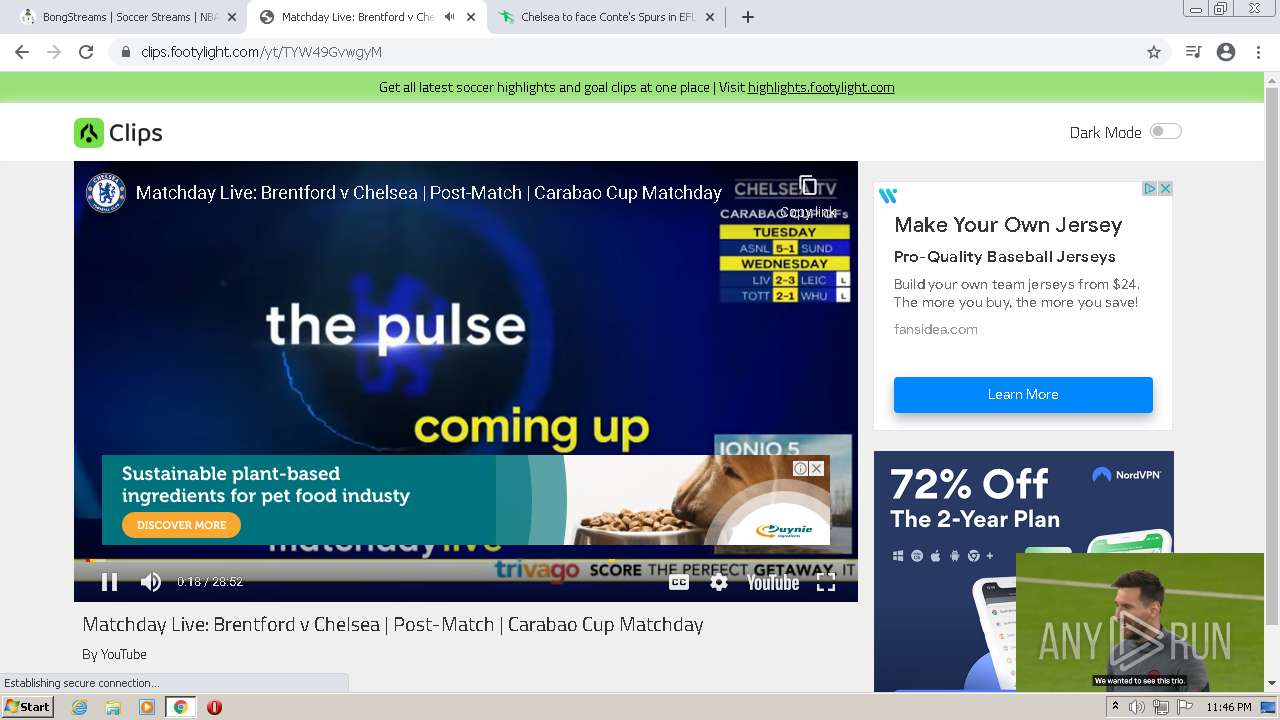The height and width of the screenshot is (720, 1280).
Task: Click the page vertical scrollbar
Action: (x=1272, y=358)
